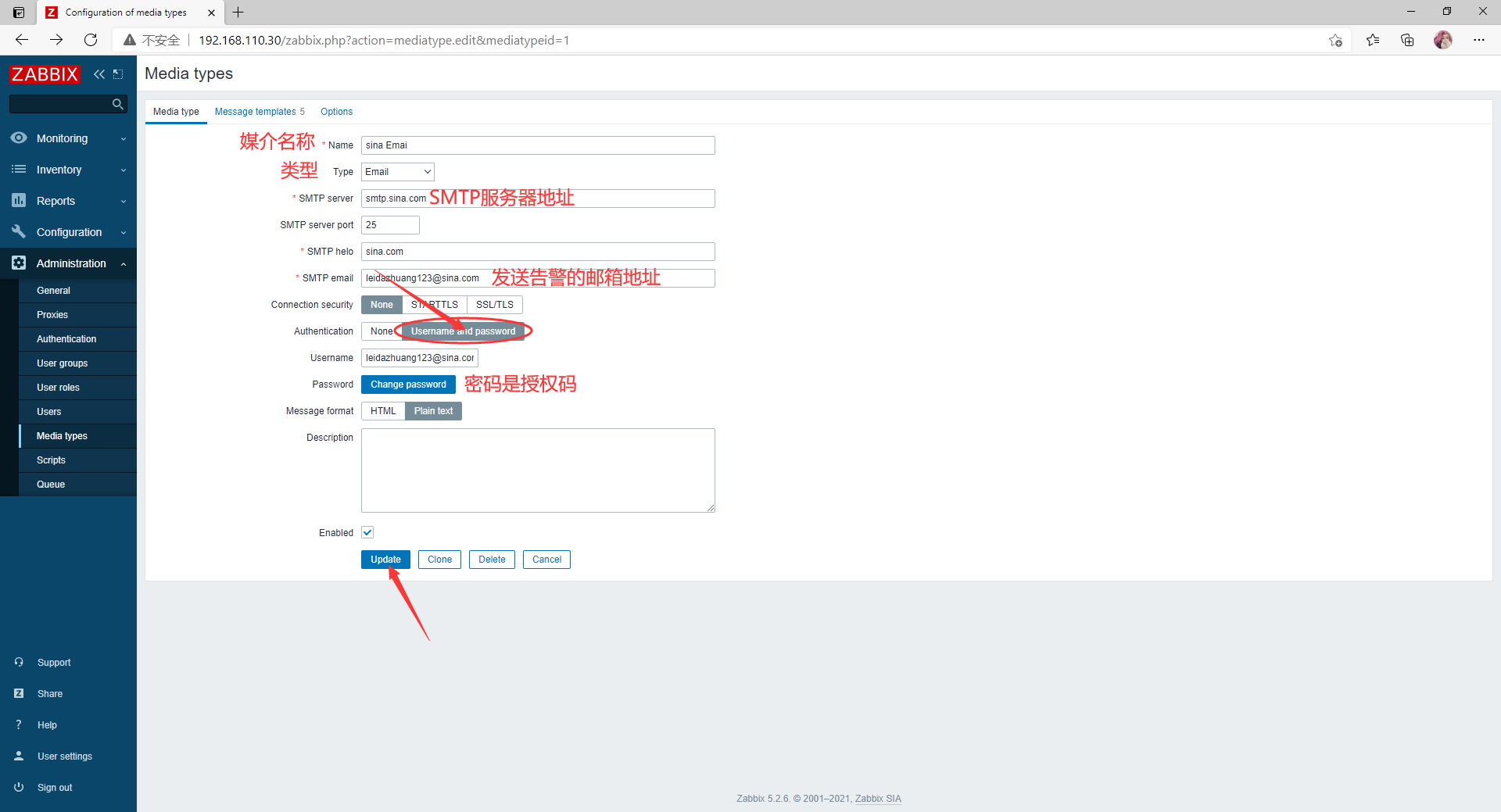Open browser settings ellipsis menu
The image size is (1501, 812).
[1479, 40]
